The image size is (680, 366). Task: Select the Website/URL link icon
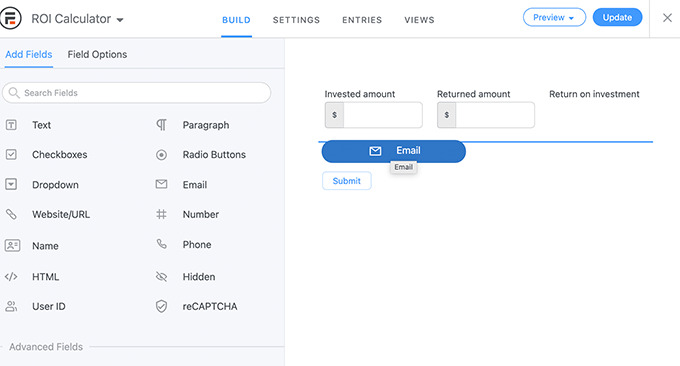click(x=11, y=214)
